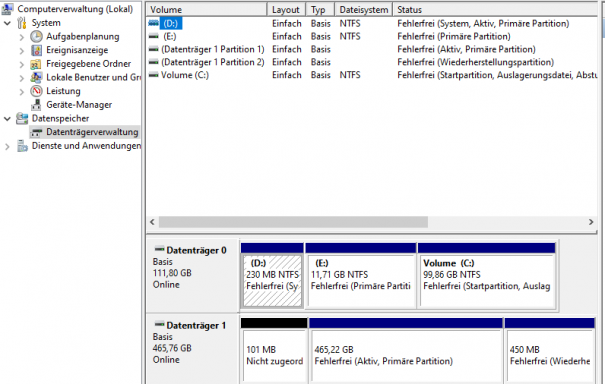Click the 465,76 GB size text

pyautogui.click(x=172, y=348)
